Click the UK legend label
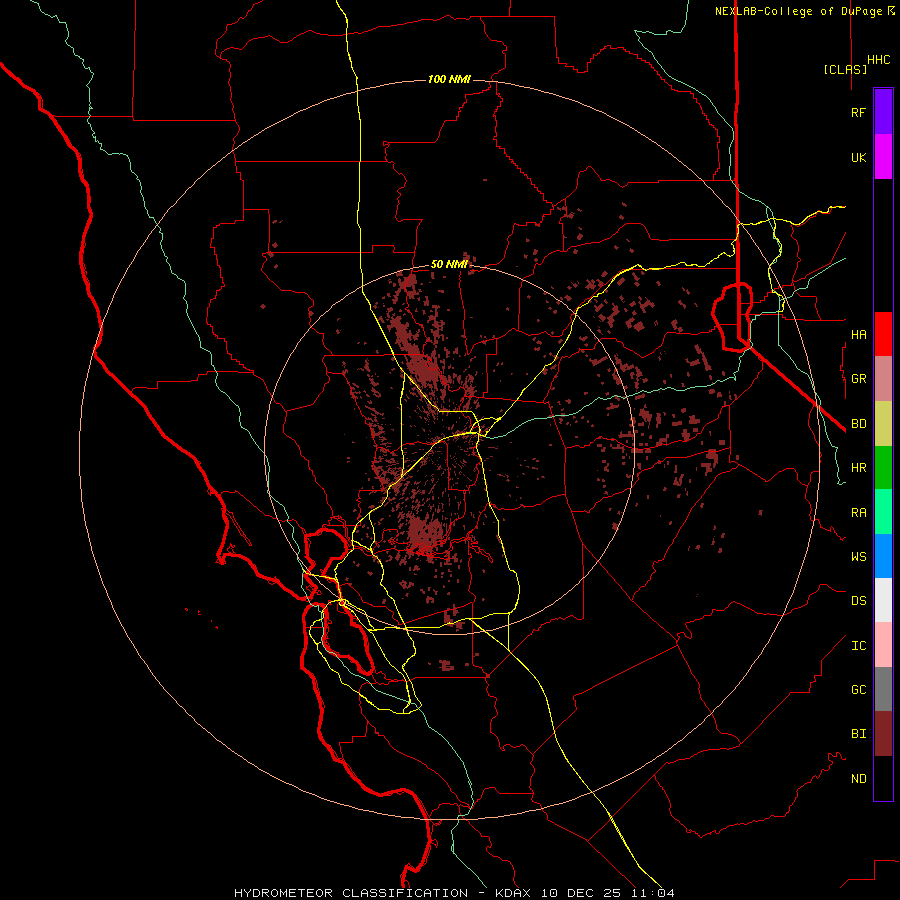This screenshot has width=900, height=900. [858, 158]
